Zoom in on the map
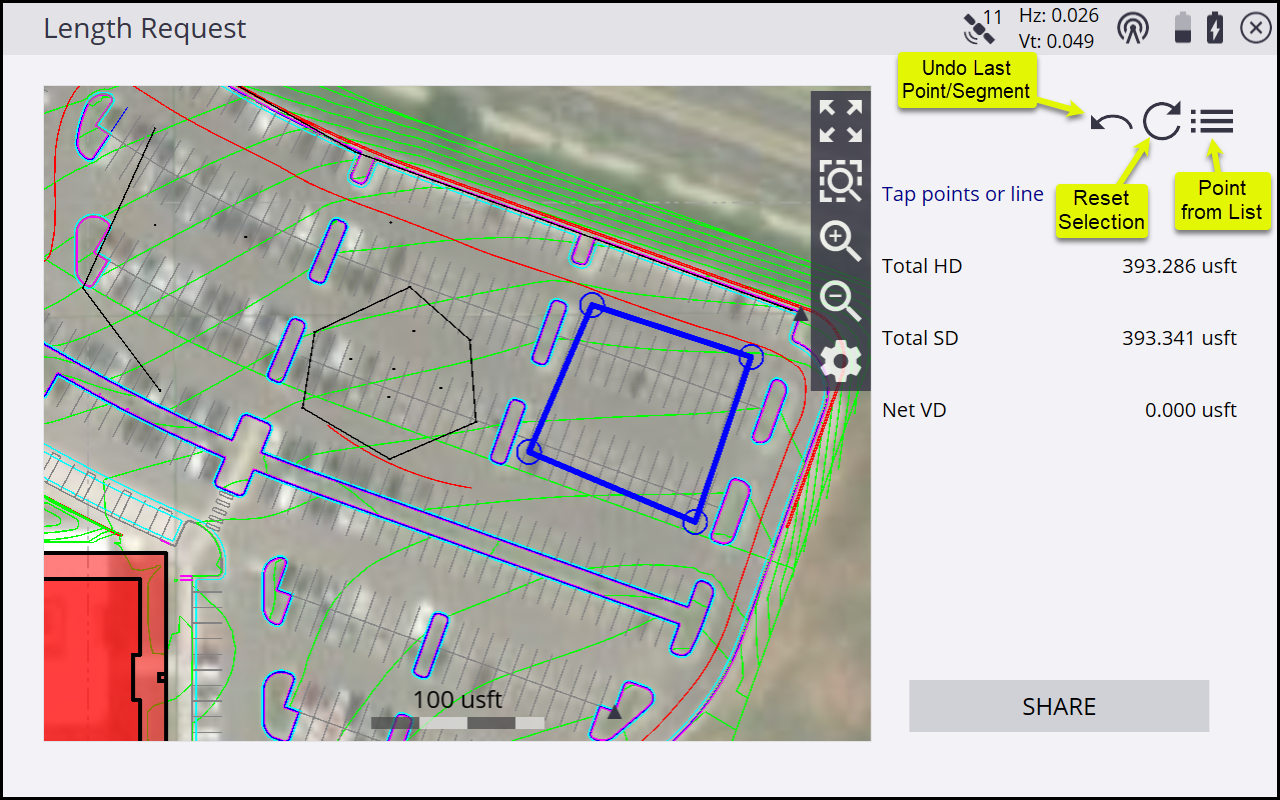 tap(840, 241)
